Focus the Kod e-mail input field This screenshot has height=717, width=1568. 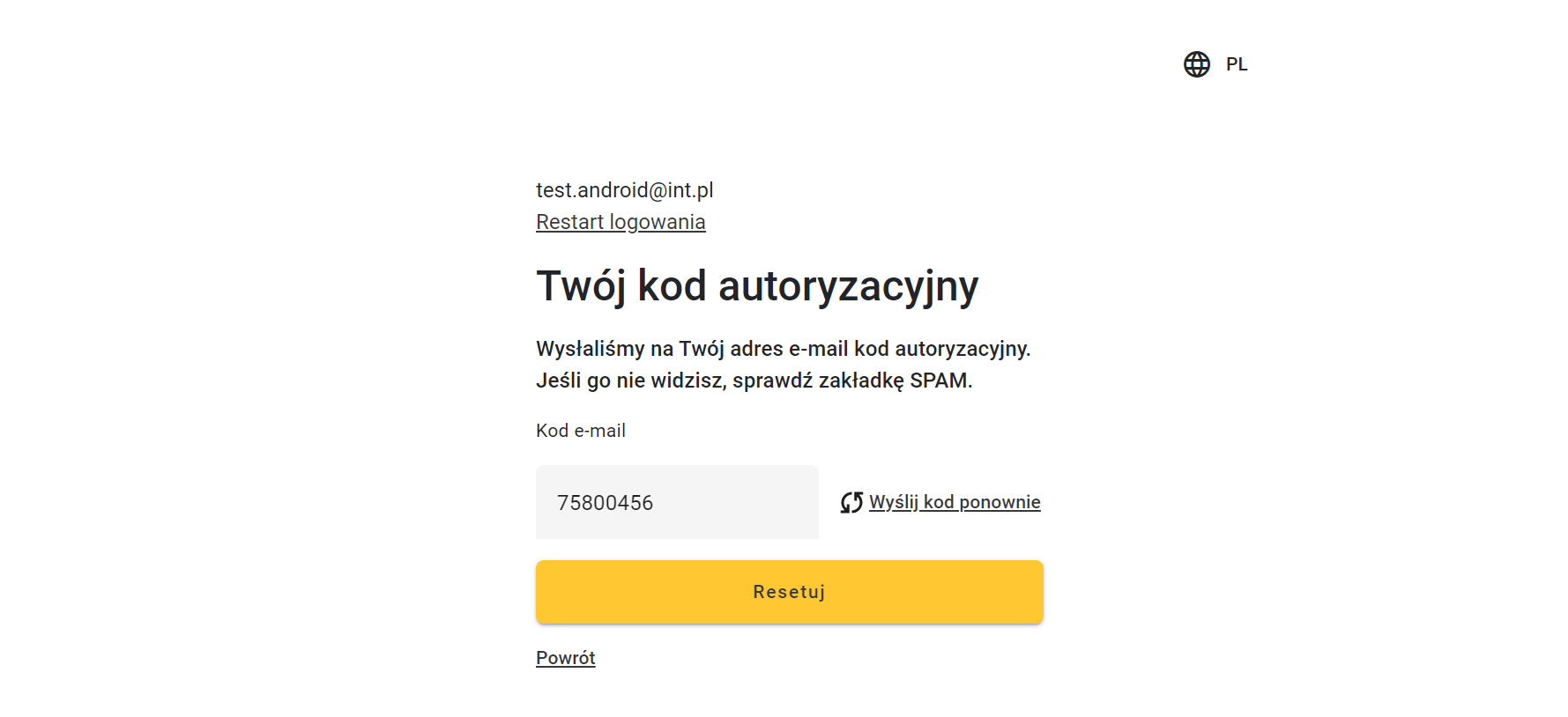[677, 502]
